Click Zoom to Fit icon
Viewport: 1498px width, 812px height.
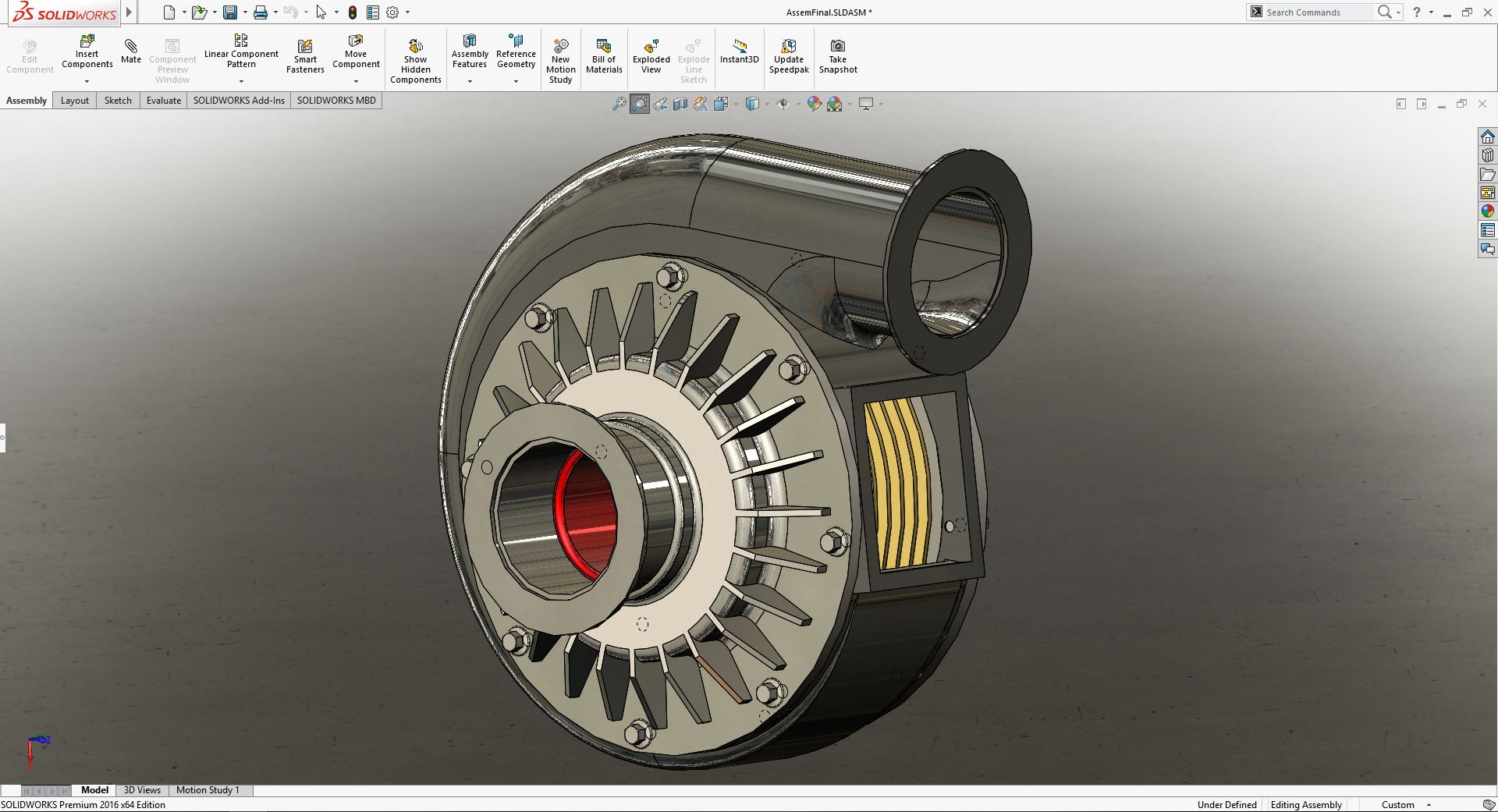(619, 104)
